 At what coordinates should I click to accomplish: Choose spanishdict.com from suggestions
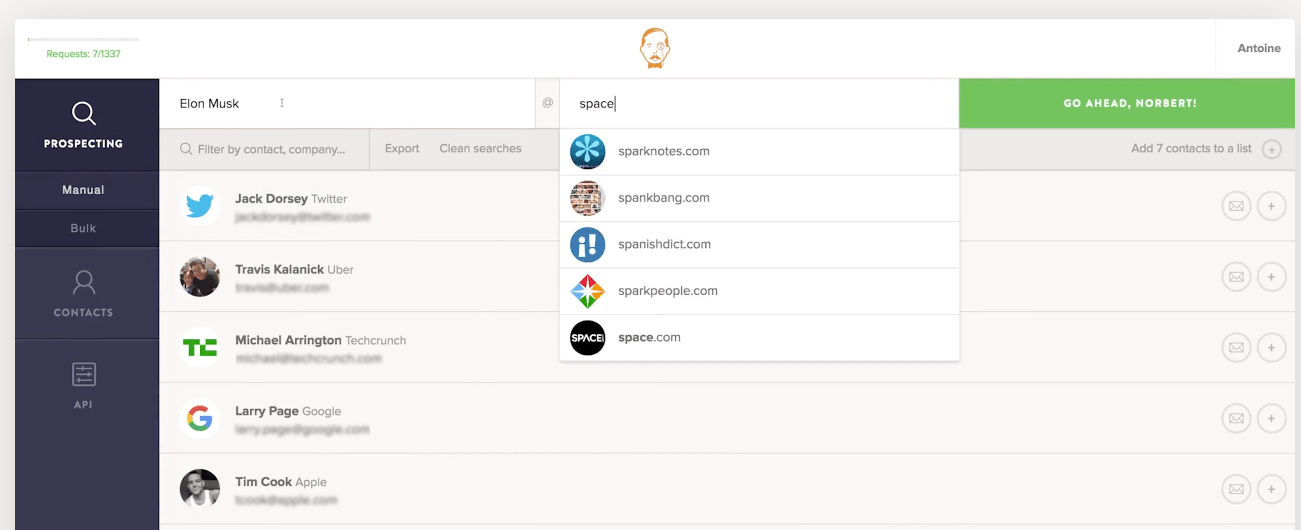(x=759, y=245)
